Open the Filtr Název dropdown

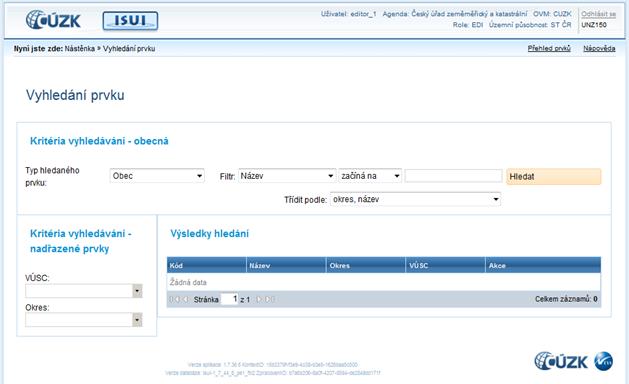(x=287, y=176)
